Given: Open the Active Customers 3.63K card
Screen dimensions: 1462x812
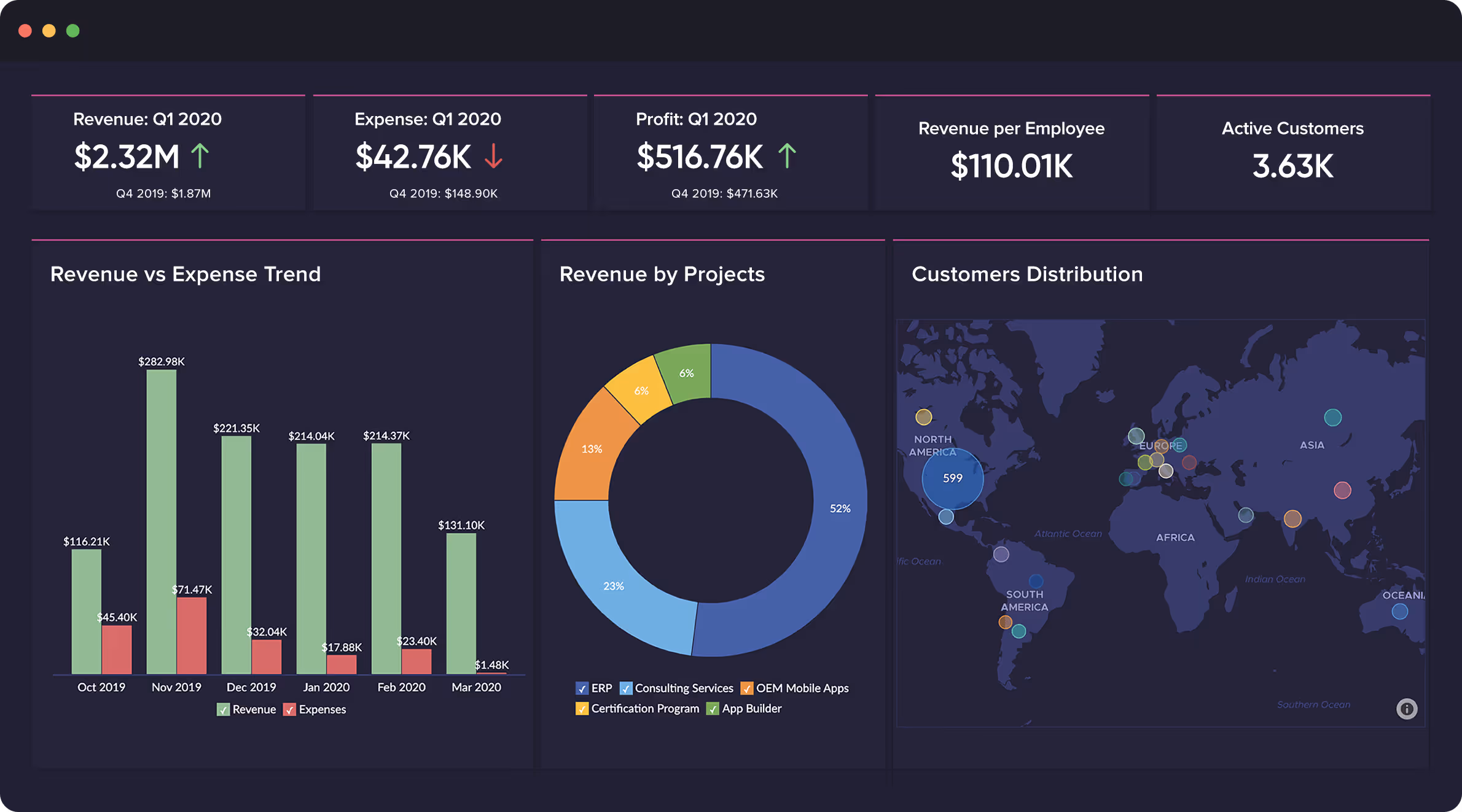Looking at the screenshot, I should click(1292, 154).
